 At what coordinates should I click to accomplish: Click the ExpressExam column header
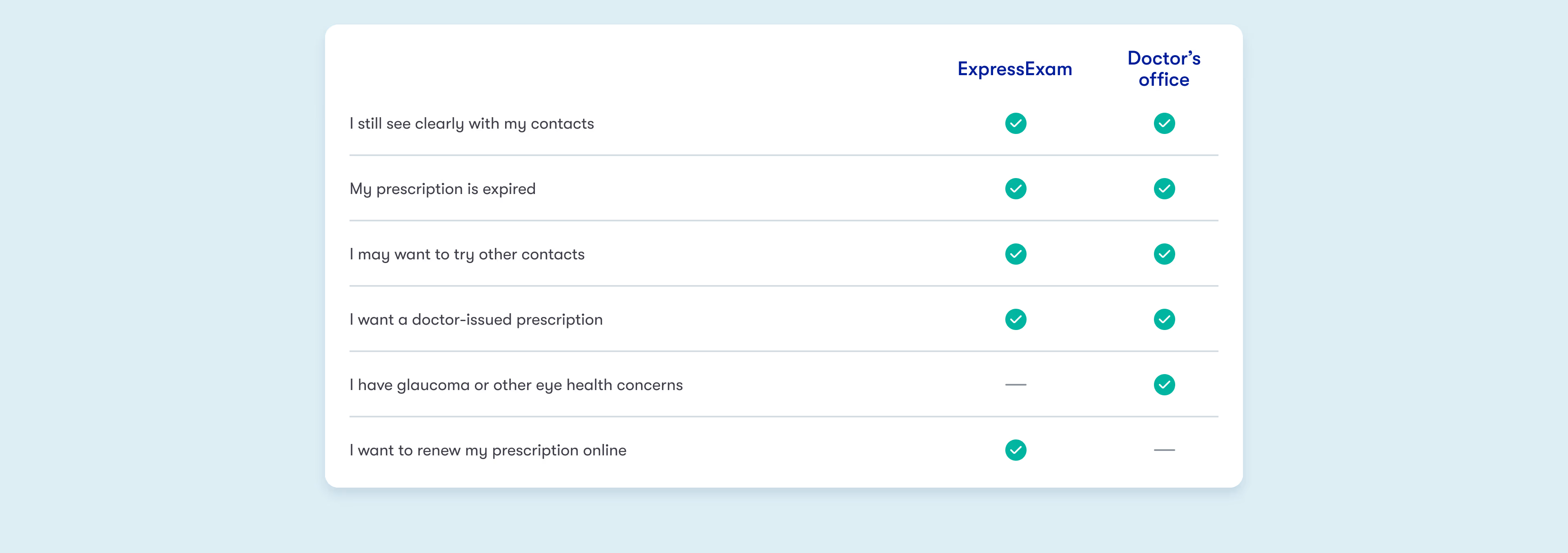1015,69
